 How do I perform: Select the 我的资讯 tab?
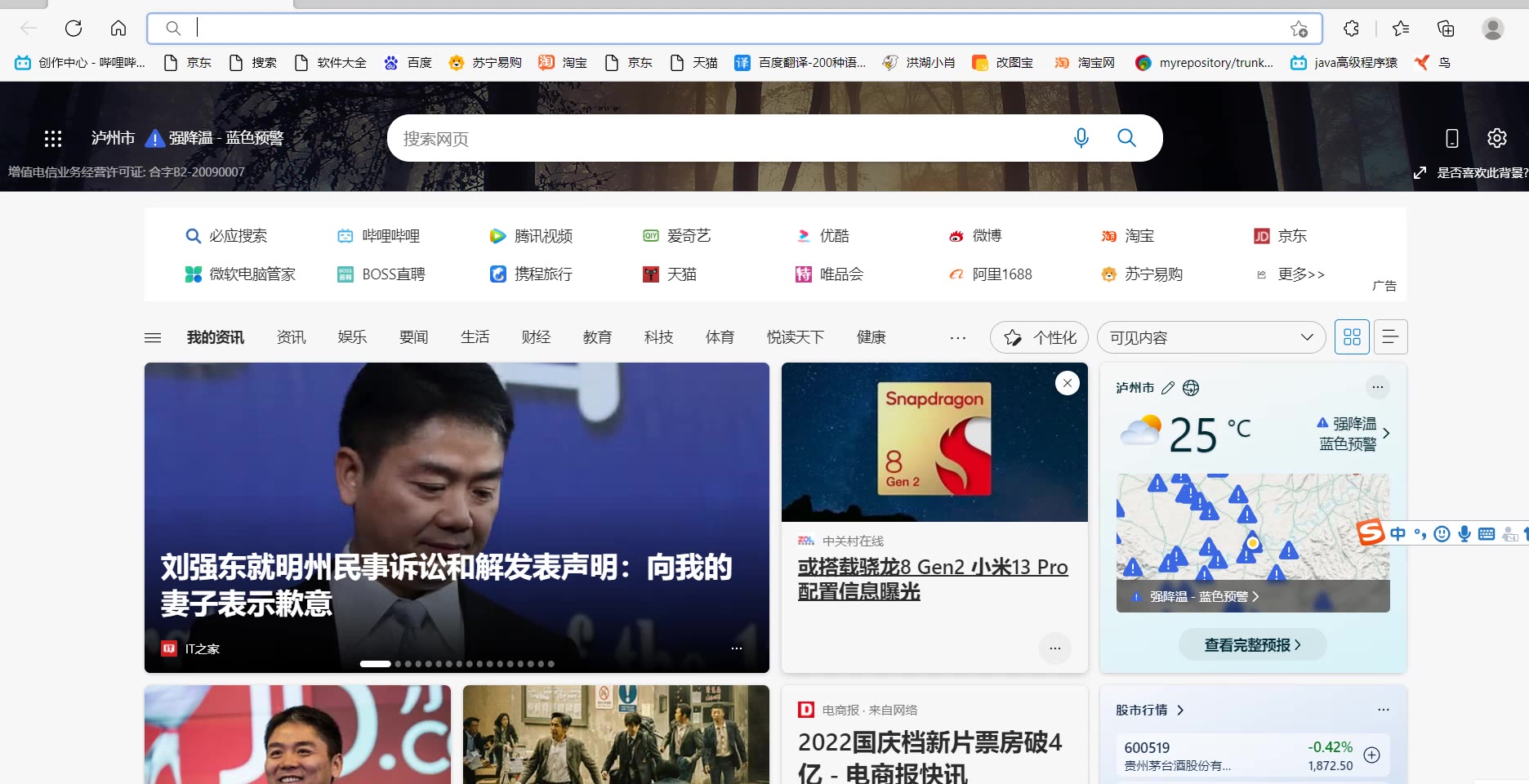(x=216, y=337)
